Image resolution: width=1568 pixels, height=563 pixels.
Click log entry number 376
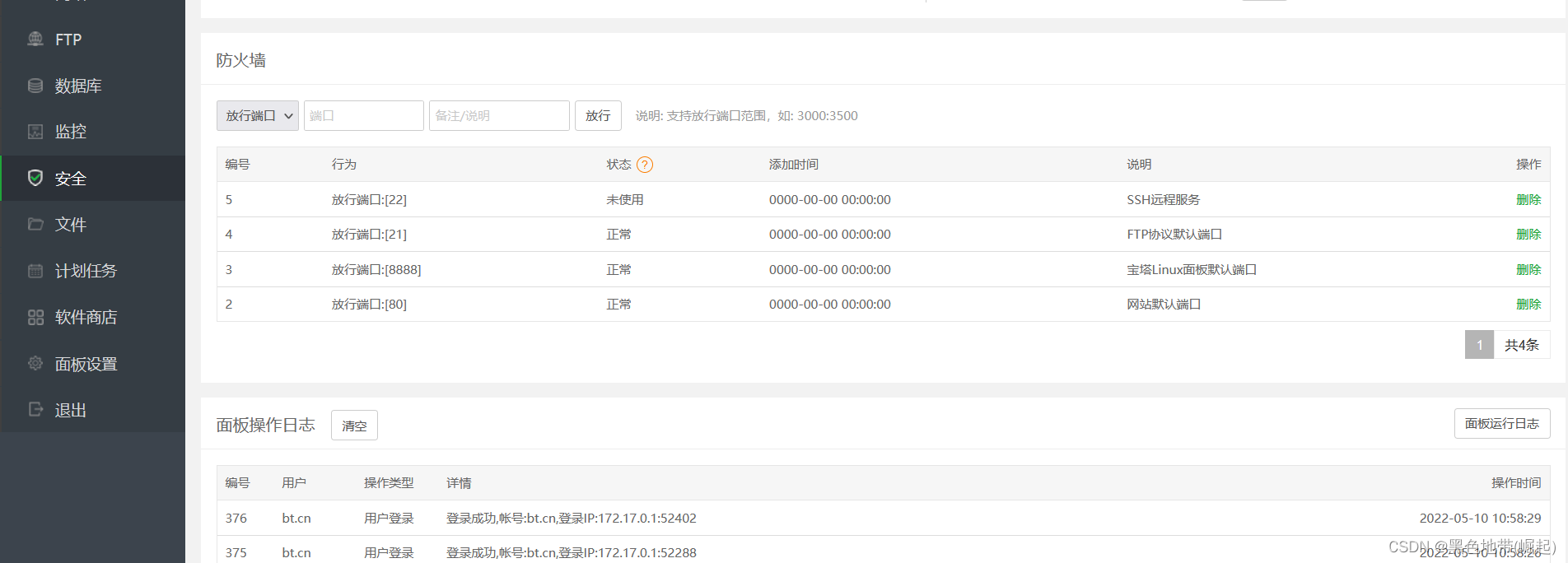click(x=236, y=519)
